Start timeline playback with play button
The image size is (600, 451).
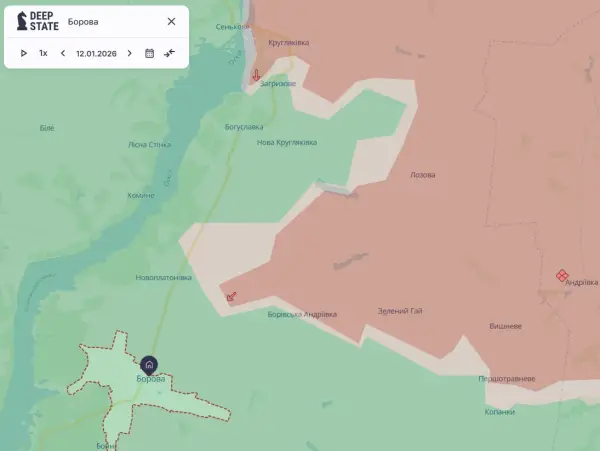click(24, 53)
